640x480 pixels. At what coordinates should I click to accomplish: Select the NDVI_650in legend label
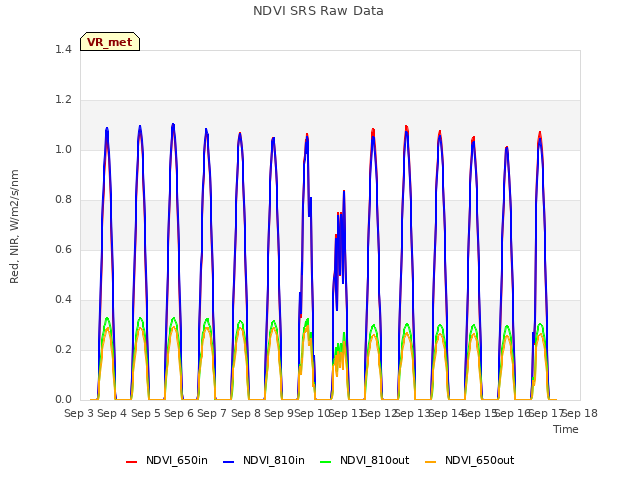pyautogui.click(x=177, y=460)
